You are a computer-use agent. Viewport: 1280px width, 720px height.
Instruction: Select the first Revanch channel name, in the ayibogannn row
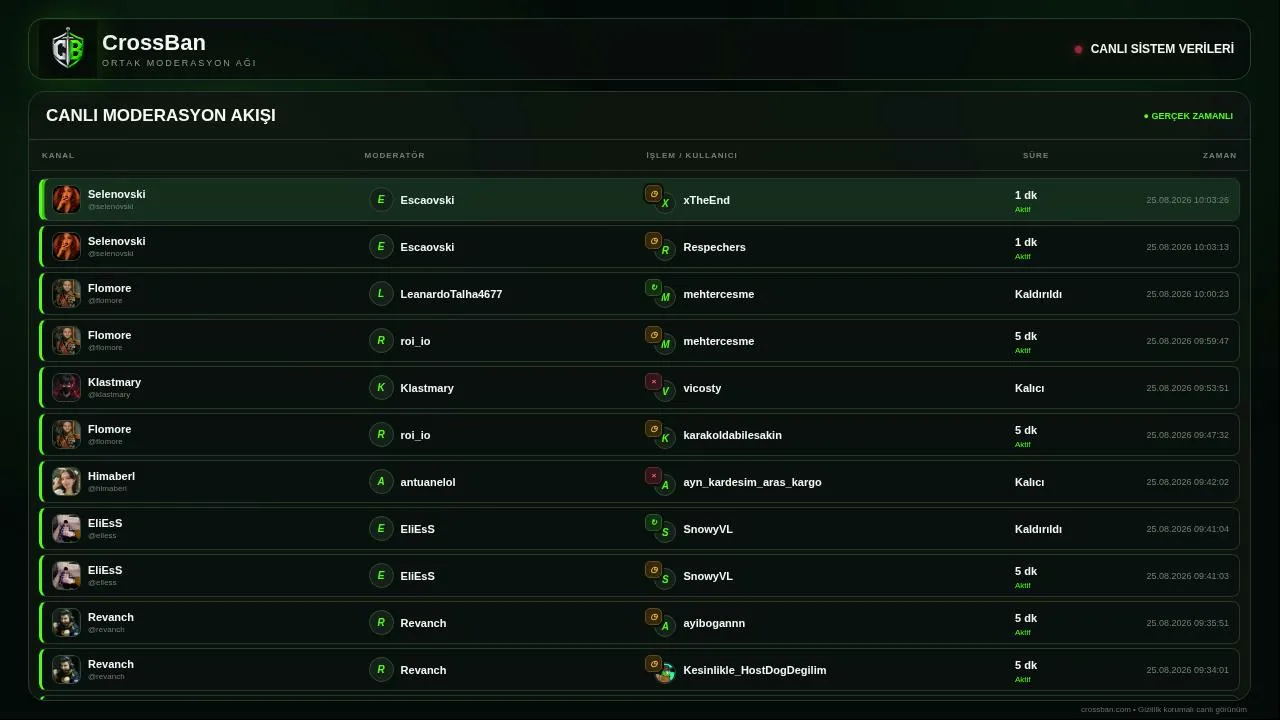point(111,617)
